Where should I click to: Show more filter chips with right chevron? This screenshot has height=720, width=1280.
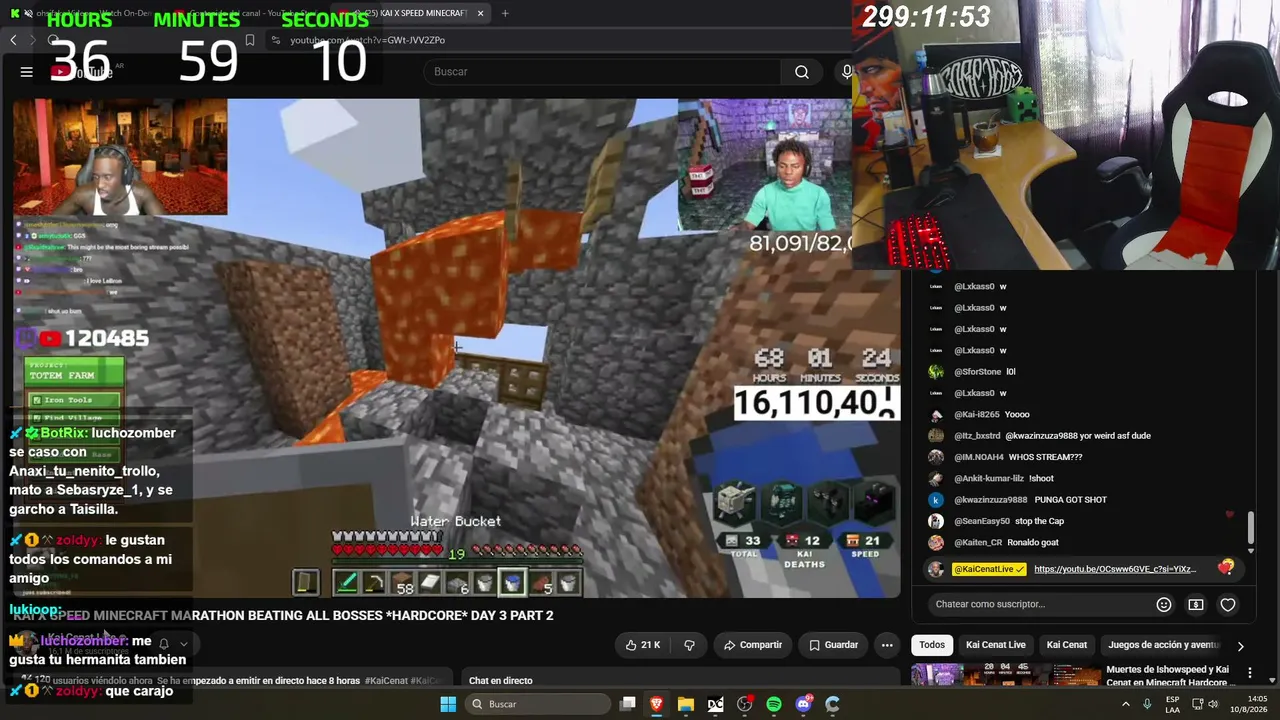[x=1241, y=646]
